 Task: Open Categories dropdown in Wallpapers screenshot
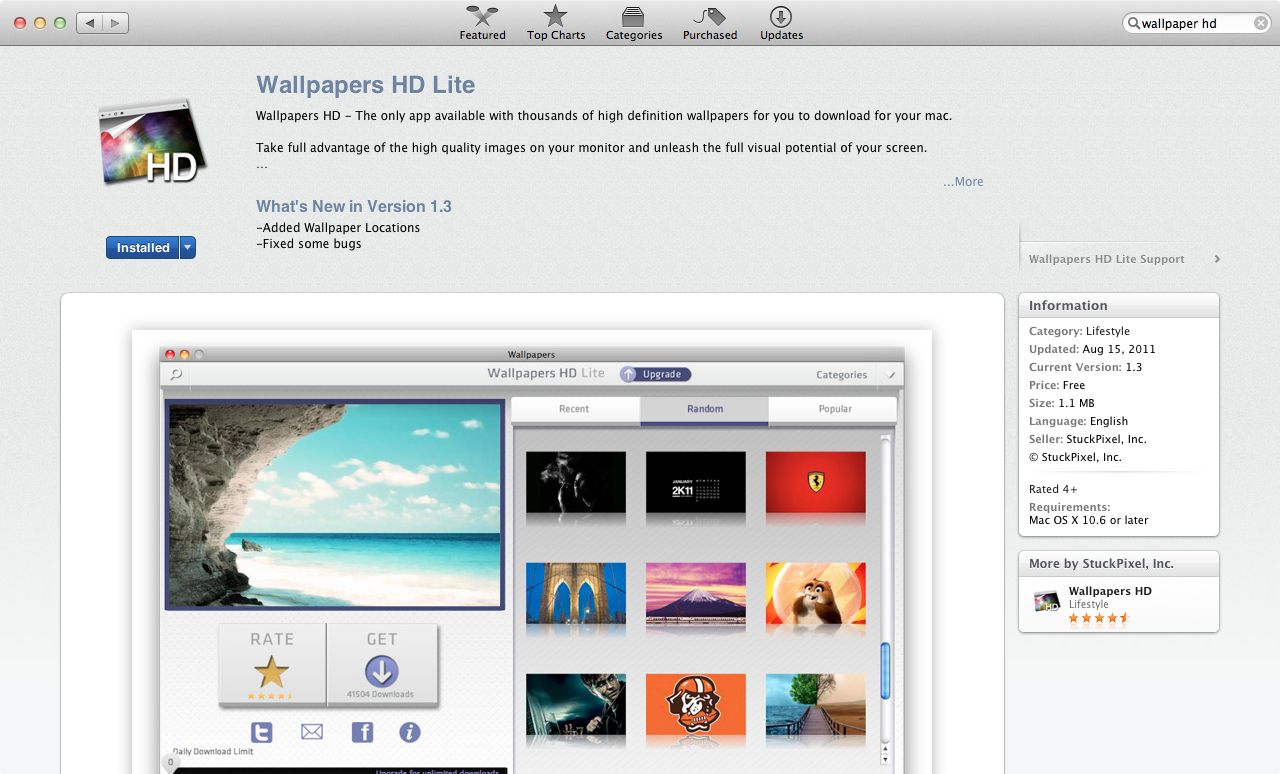(x=855, y=375)
